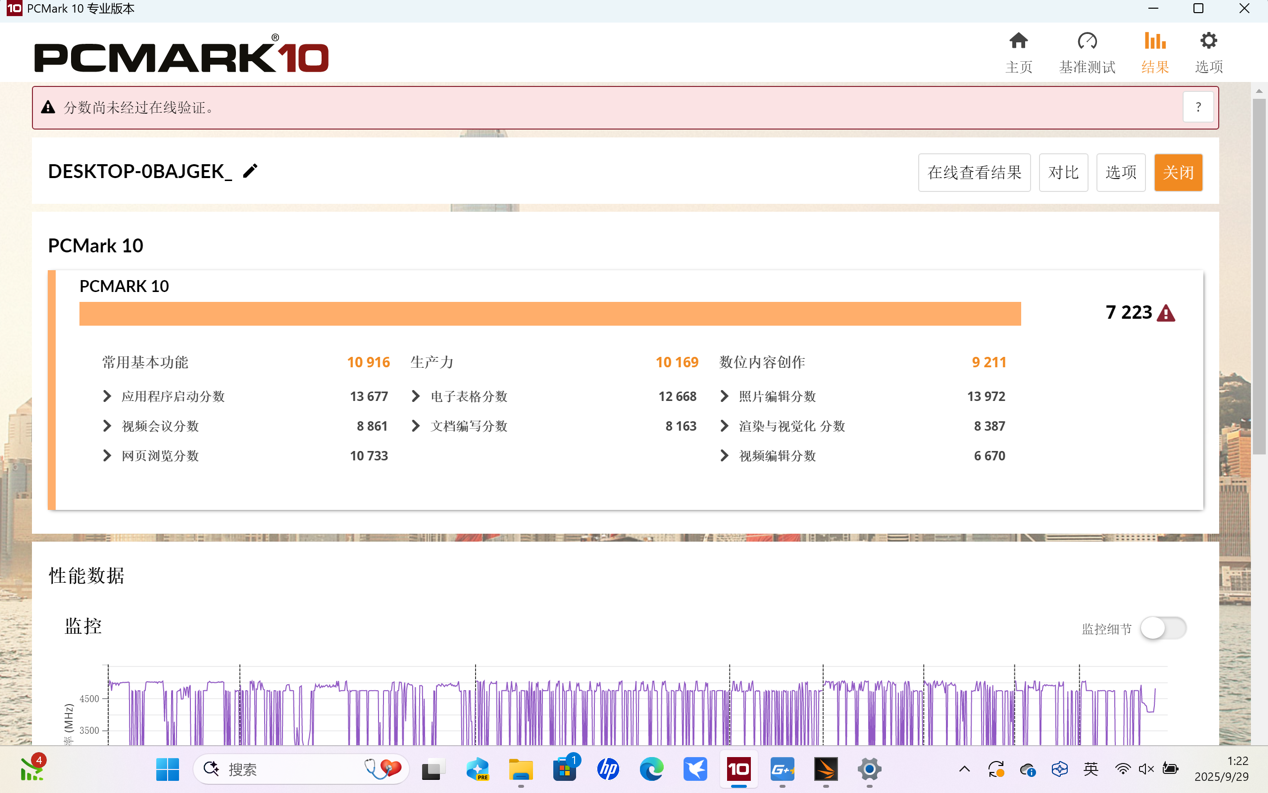Expand 网页浏览分数 row
The width and height of the screenshot is (1268, 793).
[x=107, y=456]
